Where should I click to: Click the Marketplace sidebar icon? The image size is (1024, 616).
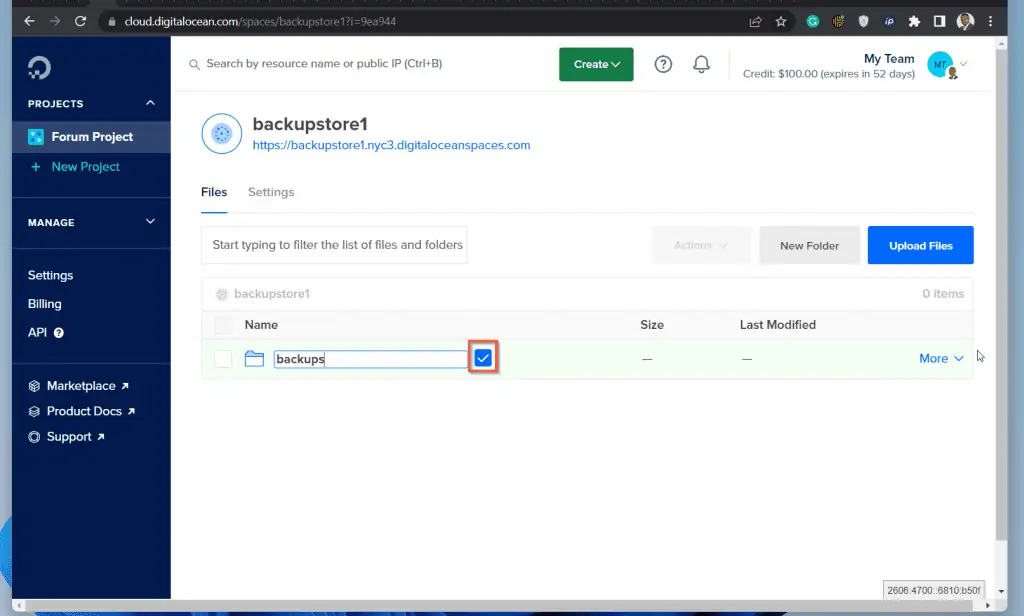pos(34,386)
